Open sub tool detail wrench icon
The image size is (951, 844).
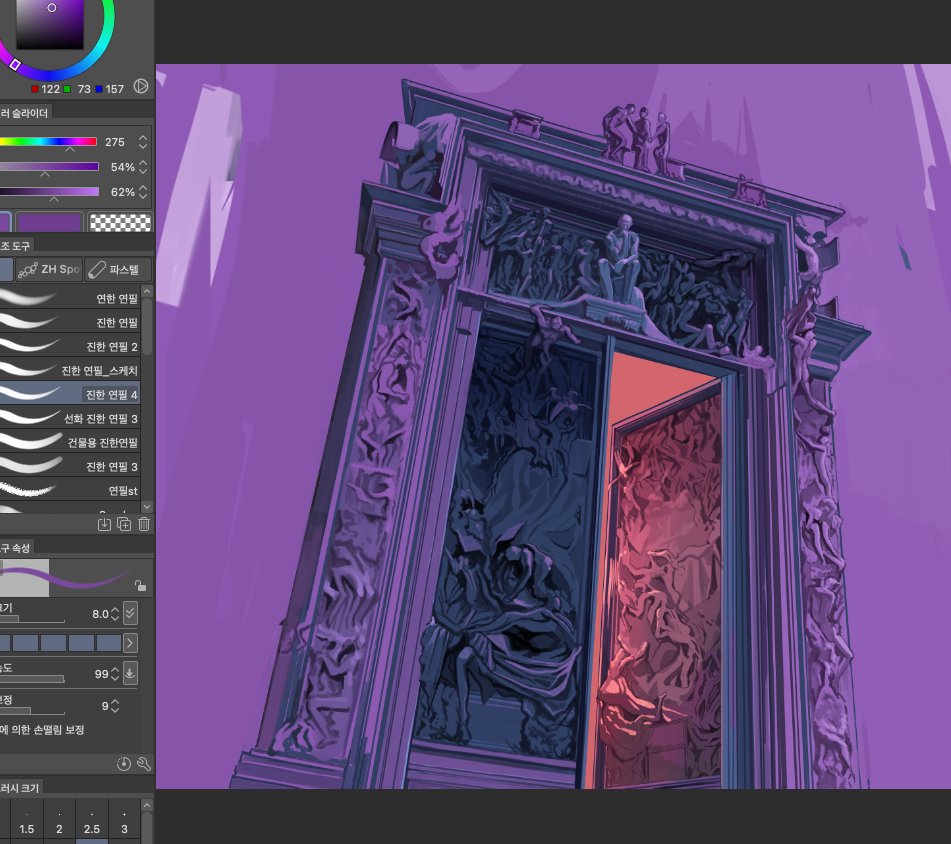[144, 763]
